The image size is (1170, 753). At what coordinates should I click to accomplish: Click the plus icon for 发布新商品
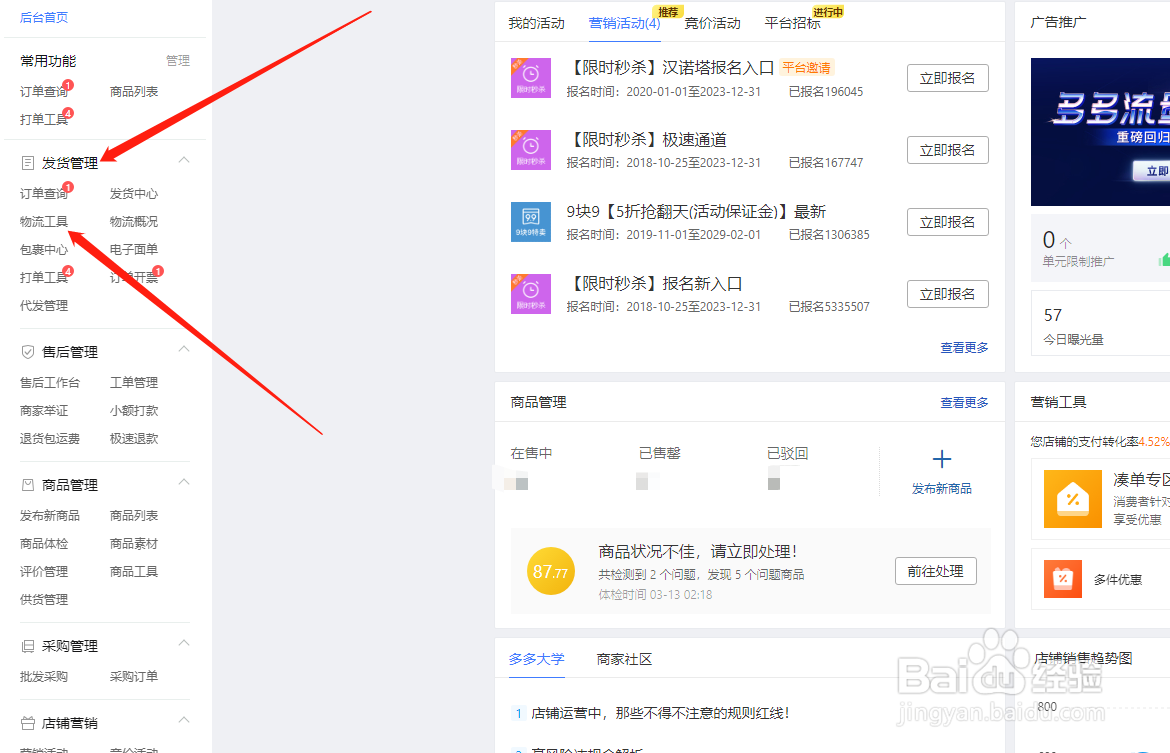[x=942, y=459]
